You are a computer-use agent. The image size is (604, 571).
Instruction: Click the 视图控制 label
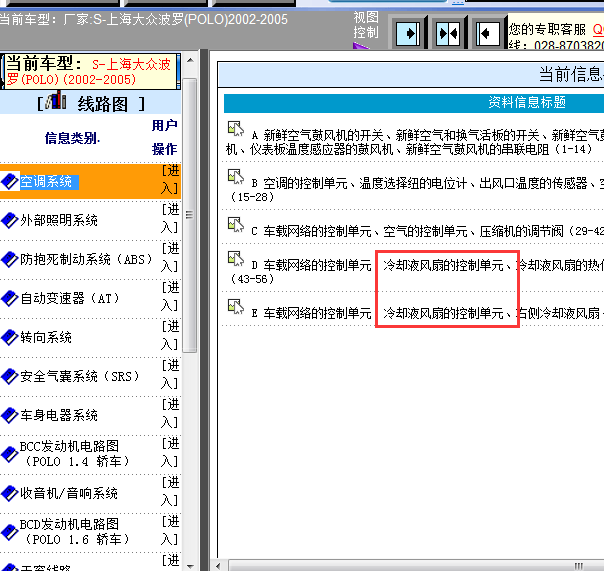tap(366, 25)
